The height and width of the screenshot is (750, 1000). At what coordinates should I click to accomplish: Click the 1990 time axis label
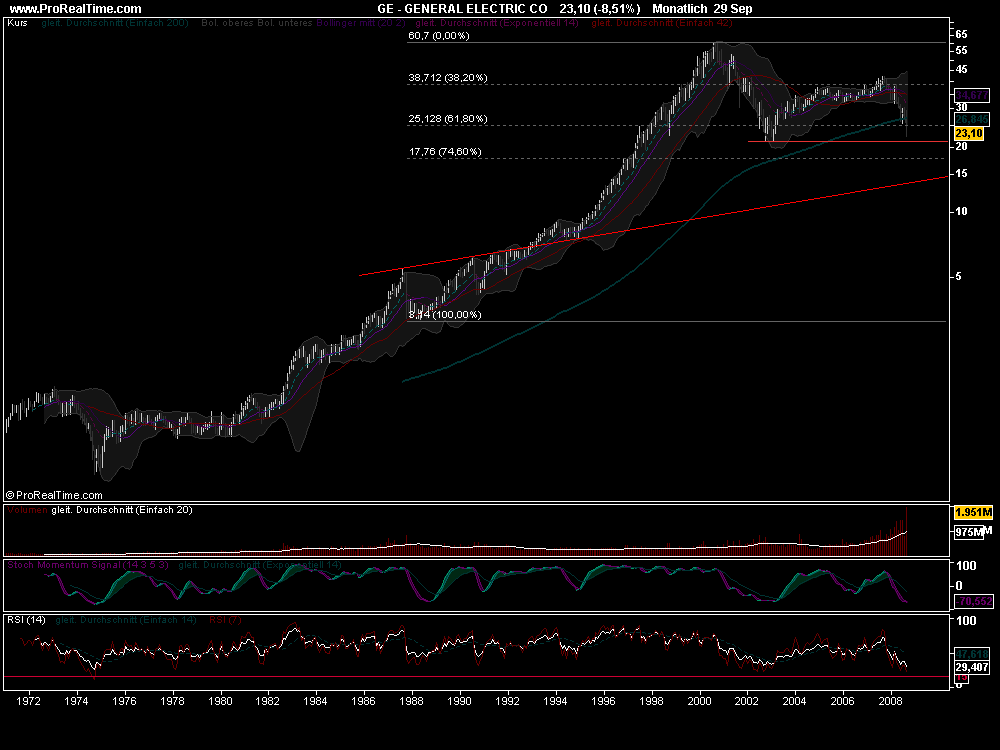pyautogui.click(x=459, y=701)
